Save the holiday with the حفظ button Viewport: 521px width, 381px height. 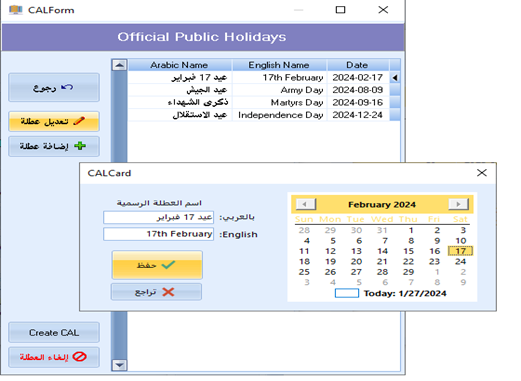pos(157,265)
